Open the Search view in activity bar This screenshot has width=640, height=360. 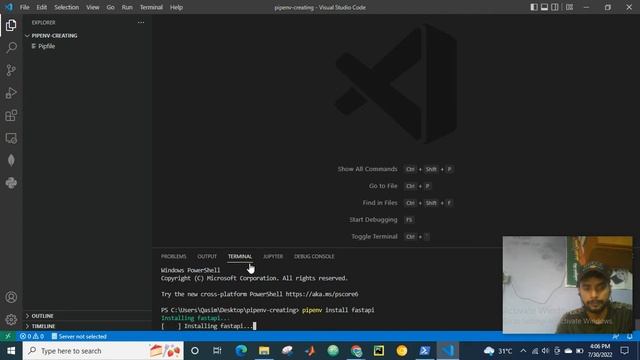[11, 48]
